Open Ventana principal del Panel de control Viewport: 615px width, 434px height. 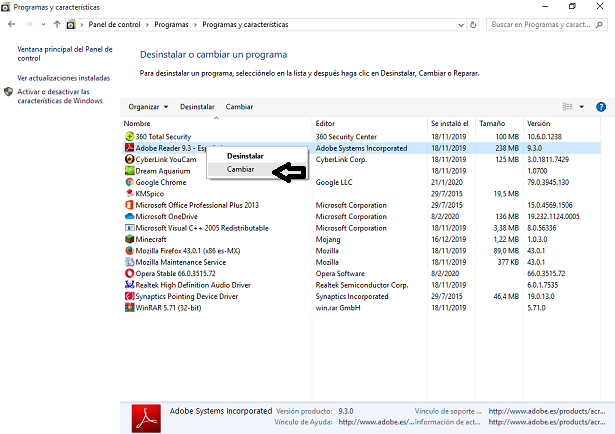click(65, 54)
